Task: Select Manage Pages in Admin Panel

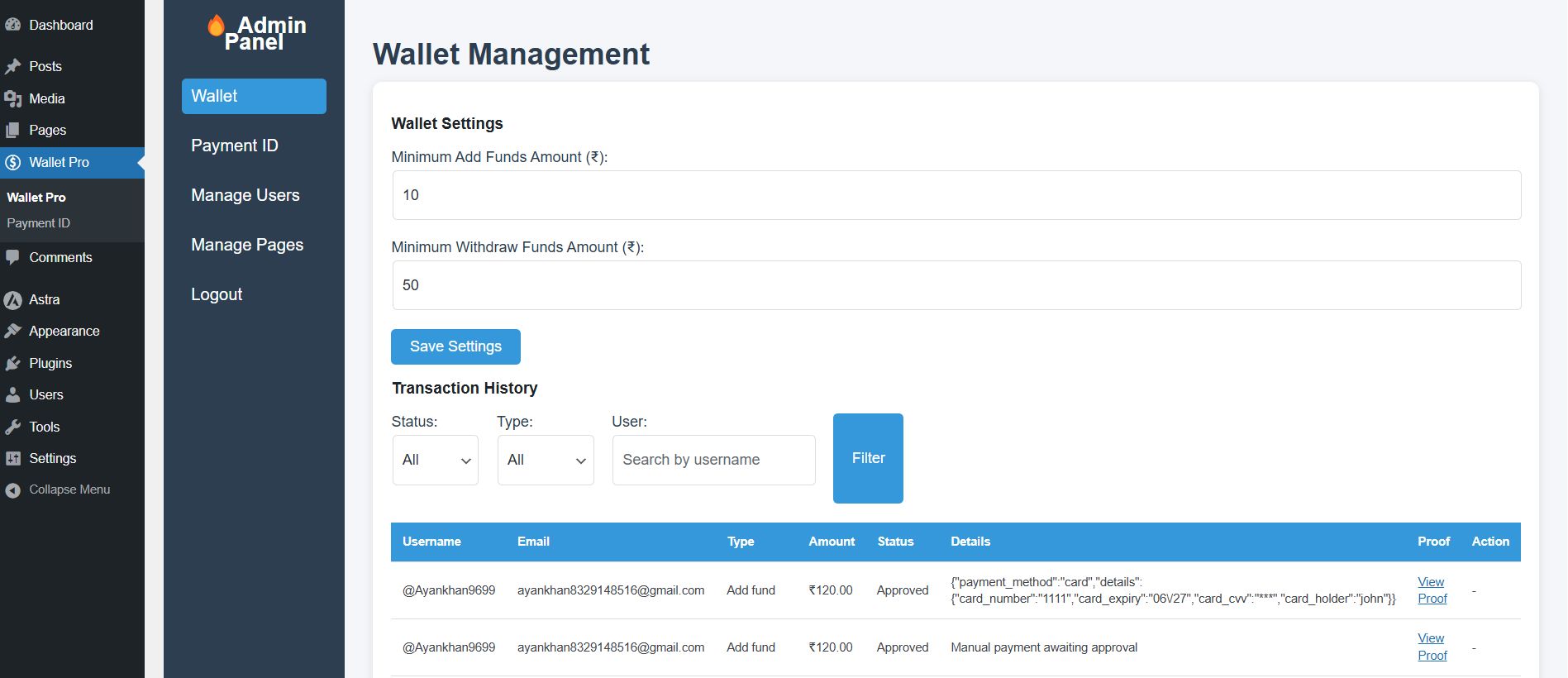Action: pyautogui.click(x=246, y=245)
